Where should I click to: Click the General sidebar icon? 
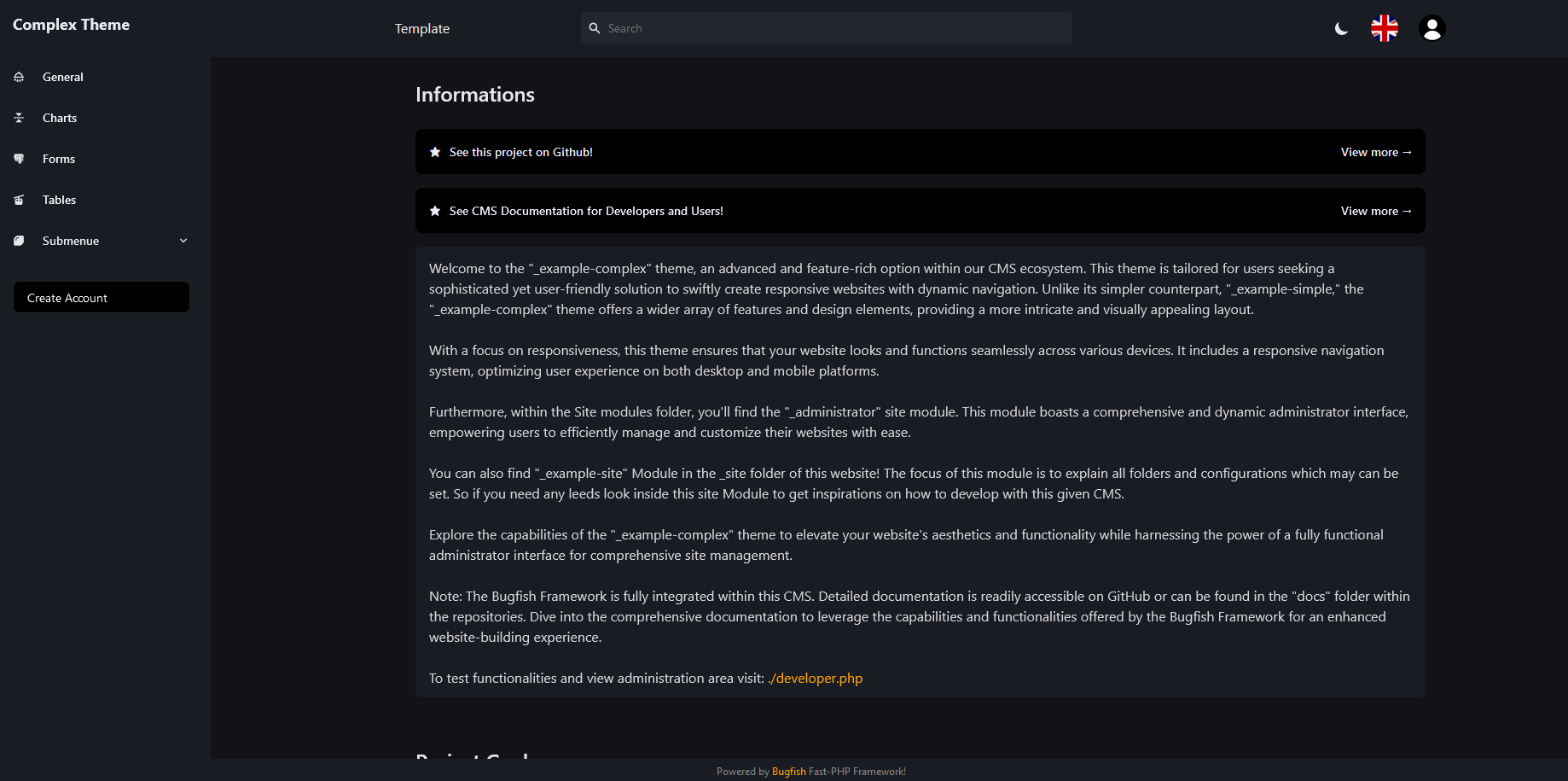19,77
